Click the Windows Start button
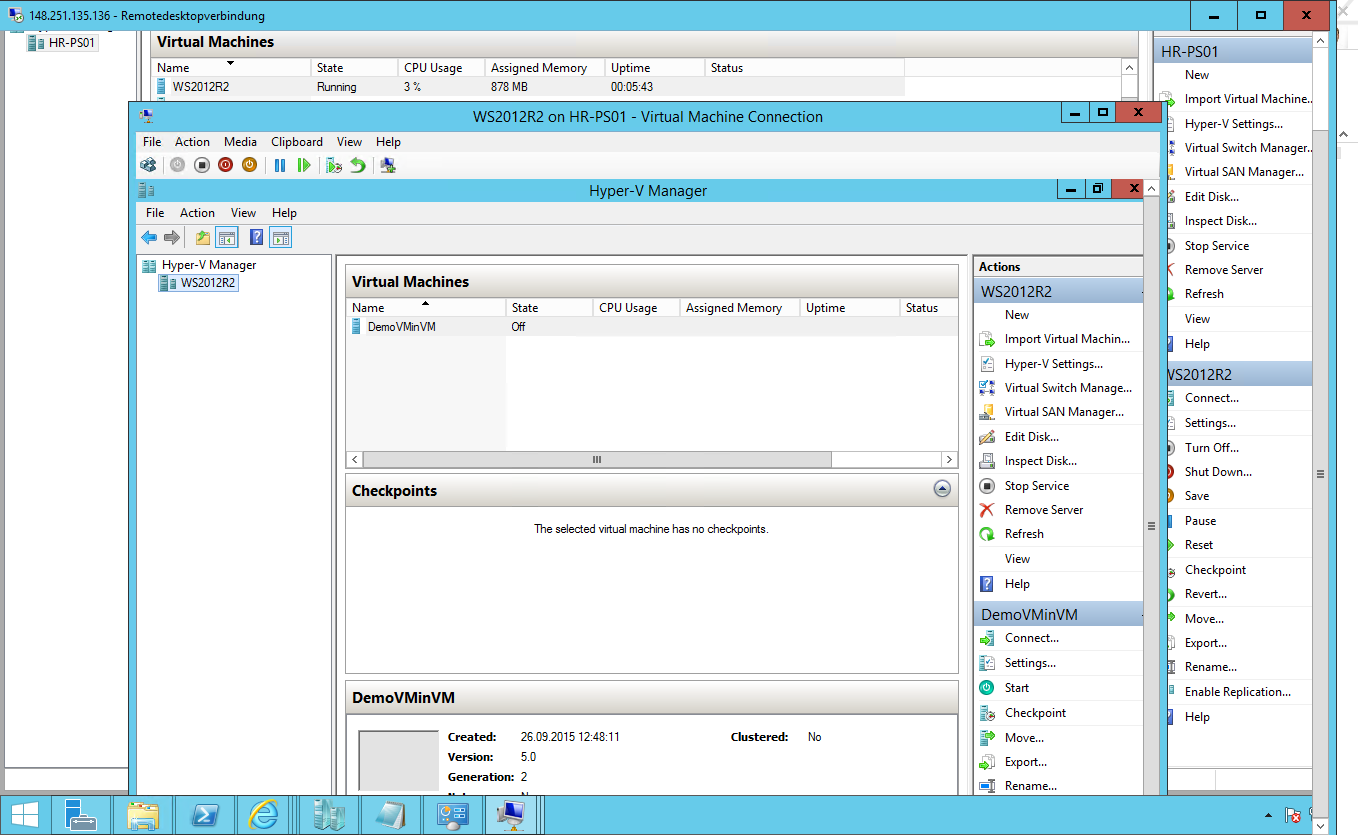 click(x=25, y=815)
